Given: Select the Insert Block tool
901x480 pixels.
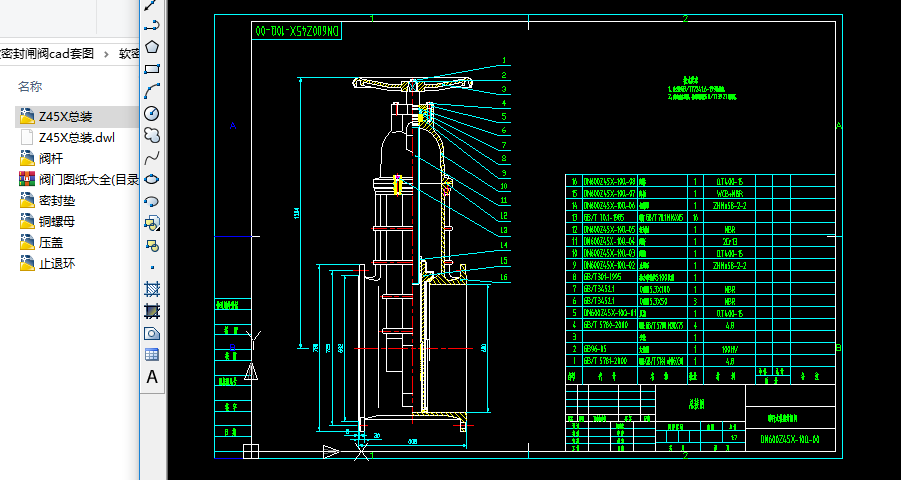Looking at the screenshot, I should tap(152, 223).
